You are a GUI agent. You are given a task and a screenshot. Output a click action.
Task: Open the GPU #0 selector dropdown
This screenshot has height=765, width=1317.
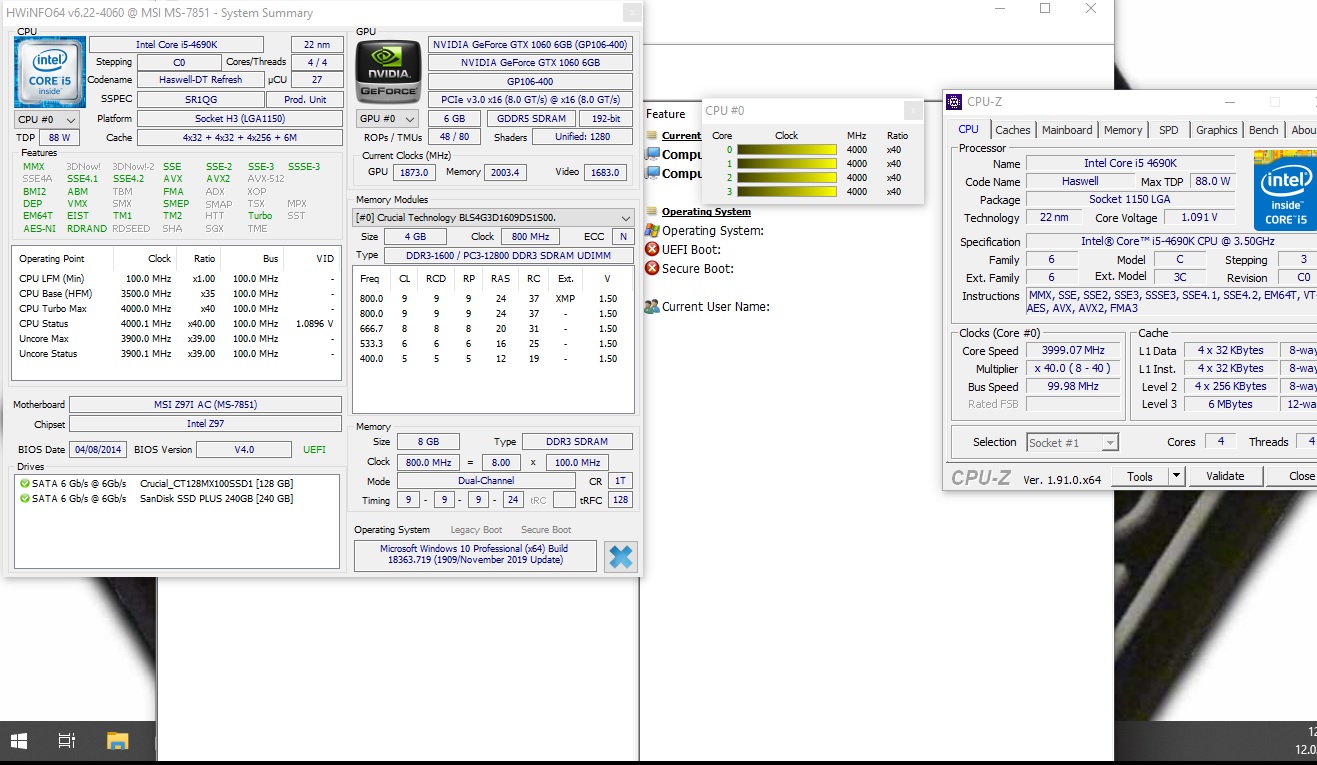388,119
